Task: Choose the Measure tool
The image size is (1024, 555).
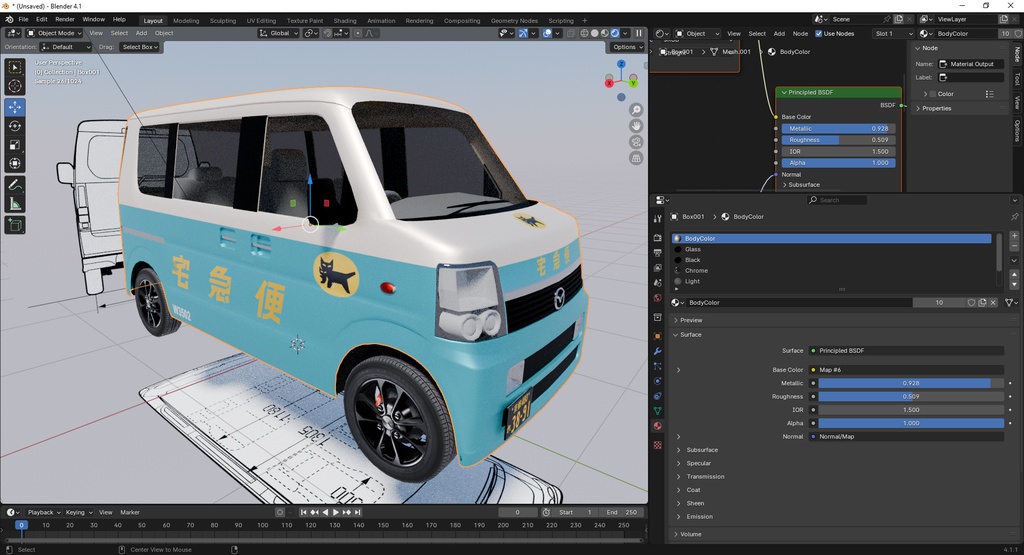Action: [15, 204]
